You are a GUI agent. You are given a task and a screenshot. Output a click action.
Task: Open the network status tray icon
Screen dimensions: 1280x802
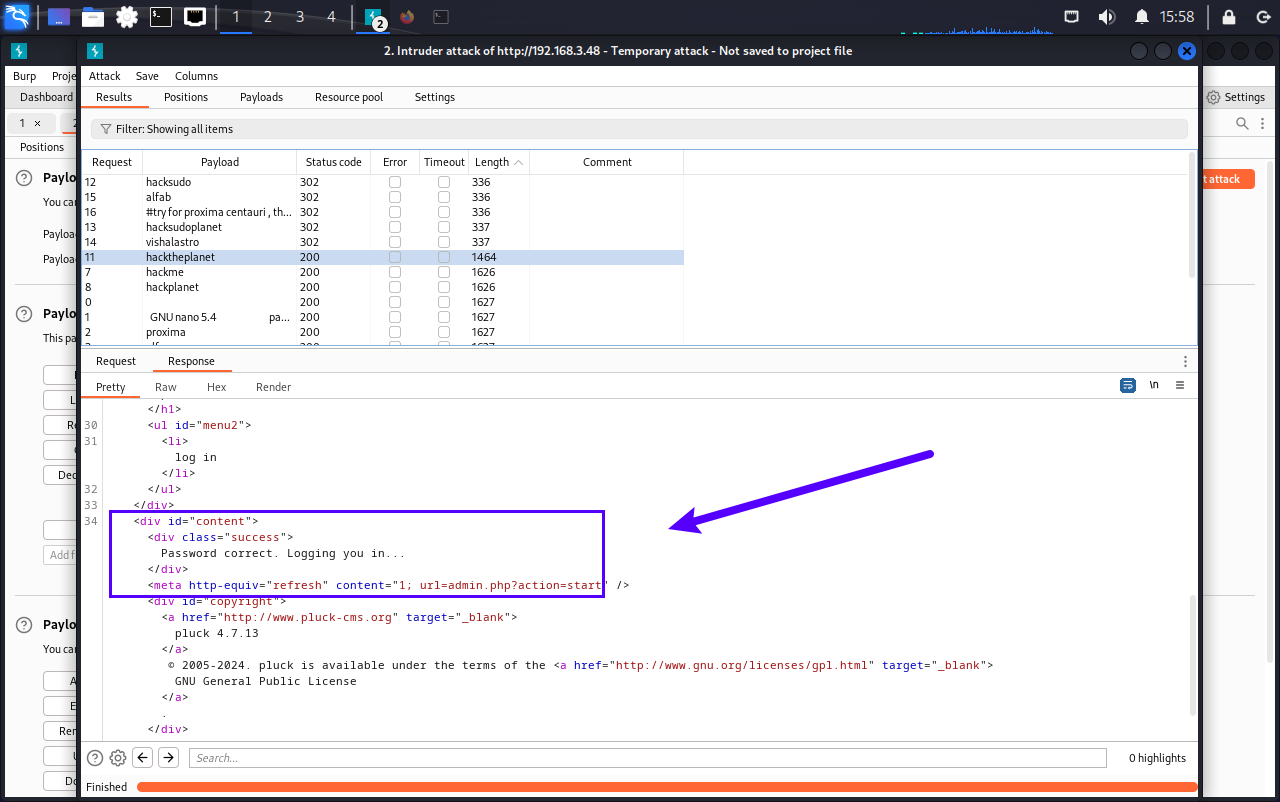point(1071,17)
